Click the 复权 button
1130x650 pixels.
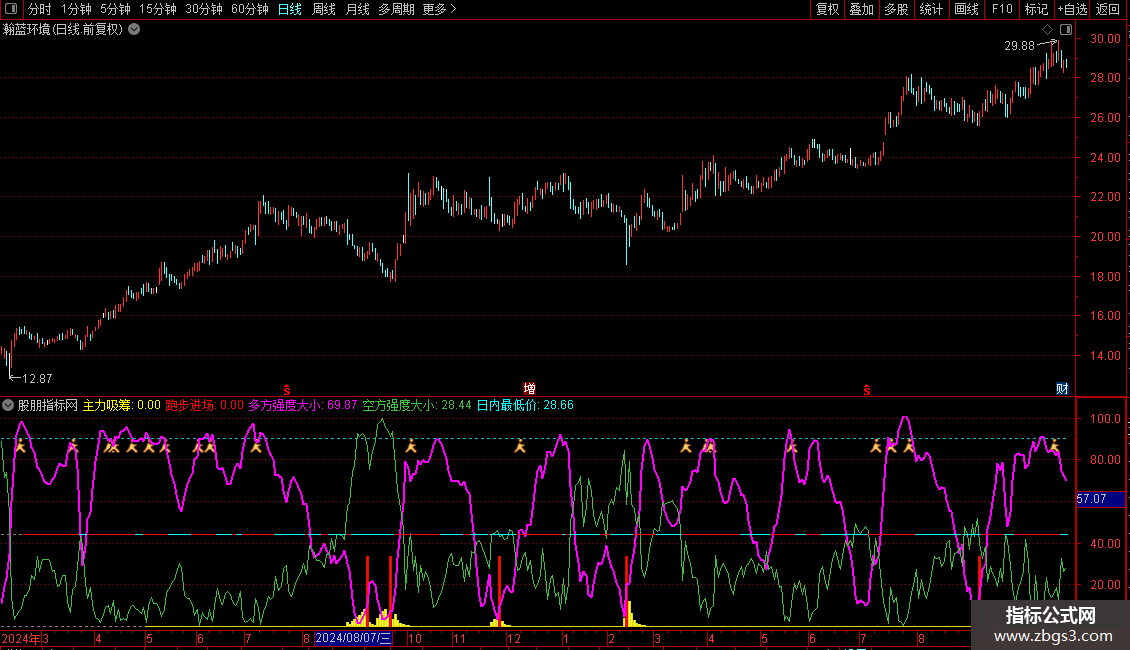pos(827,9)
